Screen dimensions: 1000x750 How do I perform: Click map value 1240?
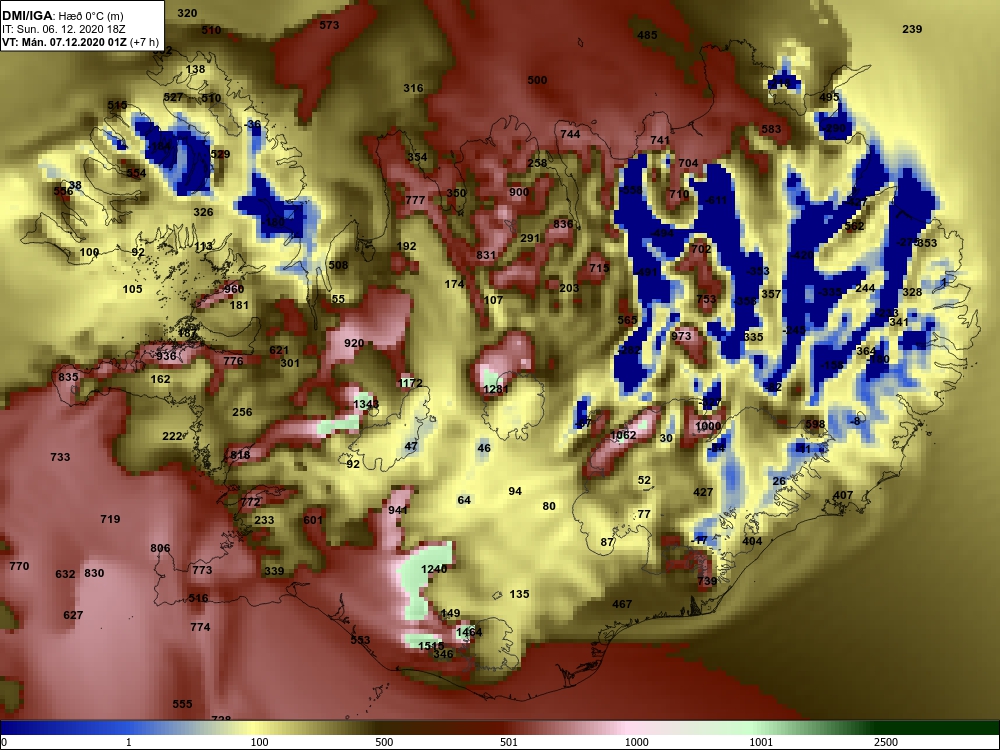[434, 569]
